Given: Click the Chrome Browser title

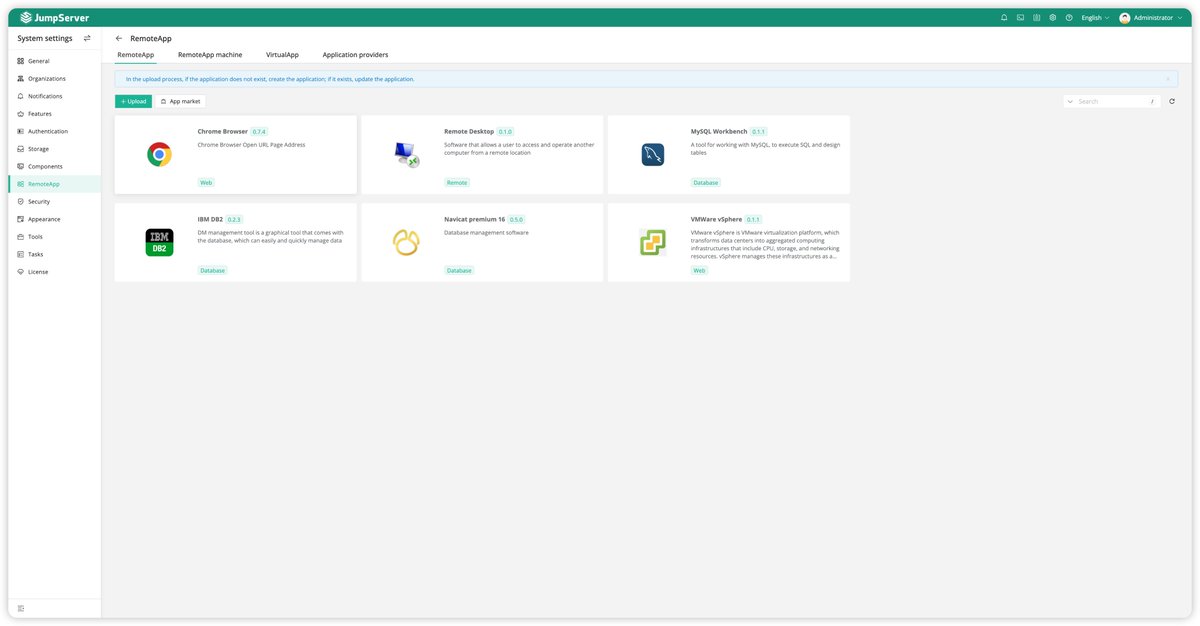Looking at the screenshot, I should 222,131.
